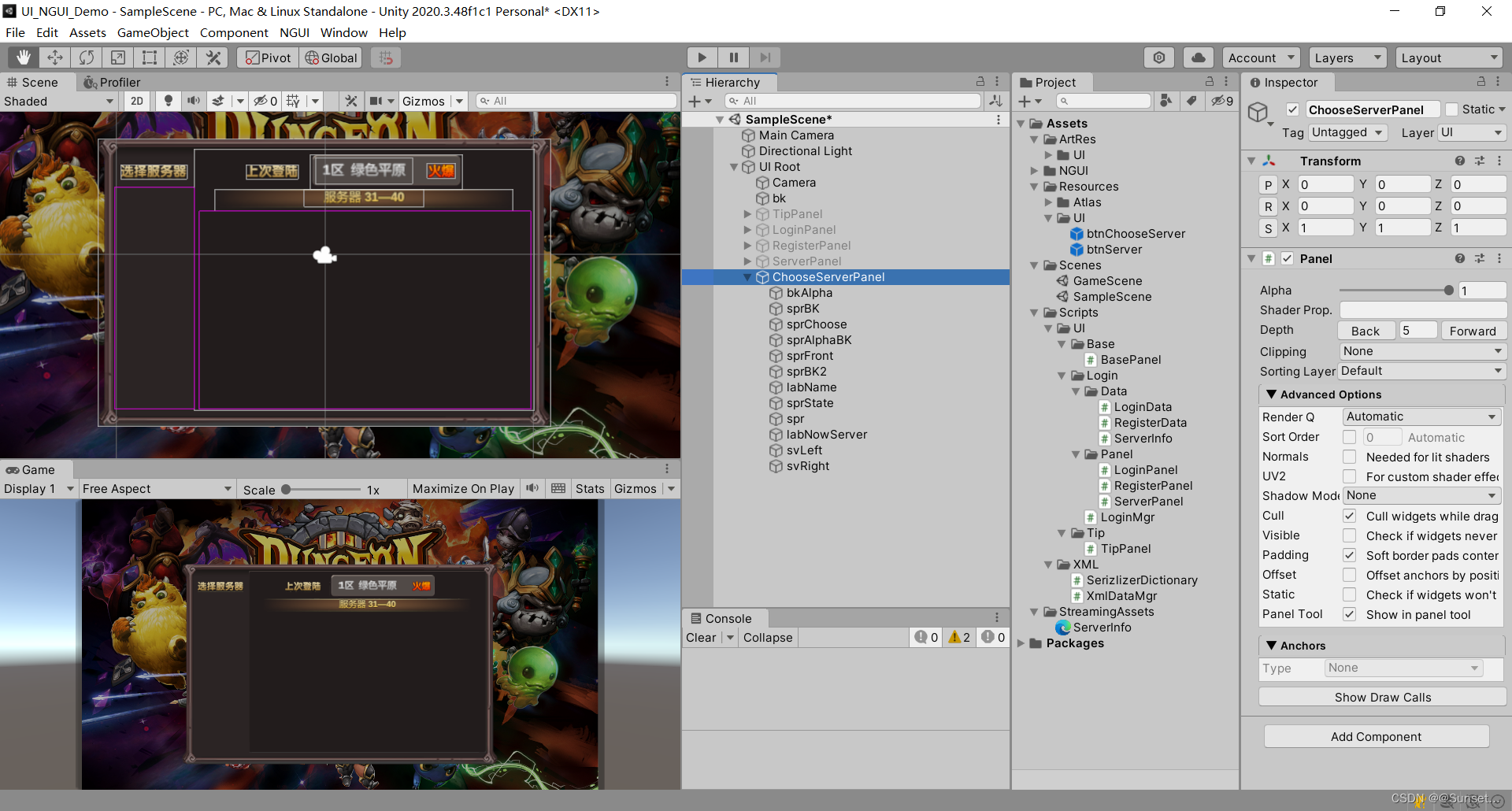Open the Window menu
This screenshot has height=811, width=1512.
[x=343, y=32]
